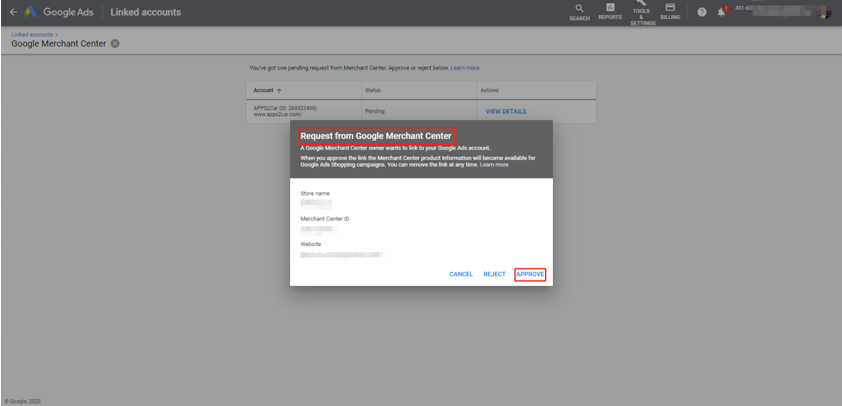842x406 pixels.
Task: Close Google Merchant Center with the X icon
Action: click(x=115, y=44)
